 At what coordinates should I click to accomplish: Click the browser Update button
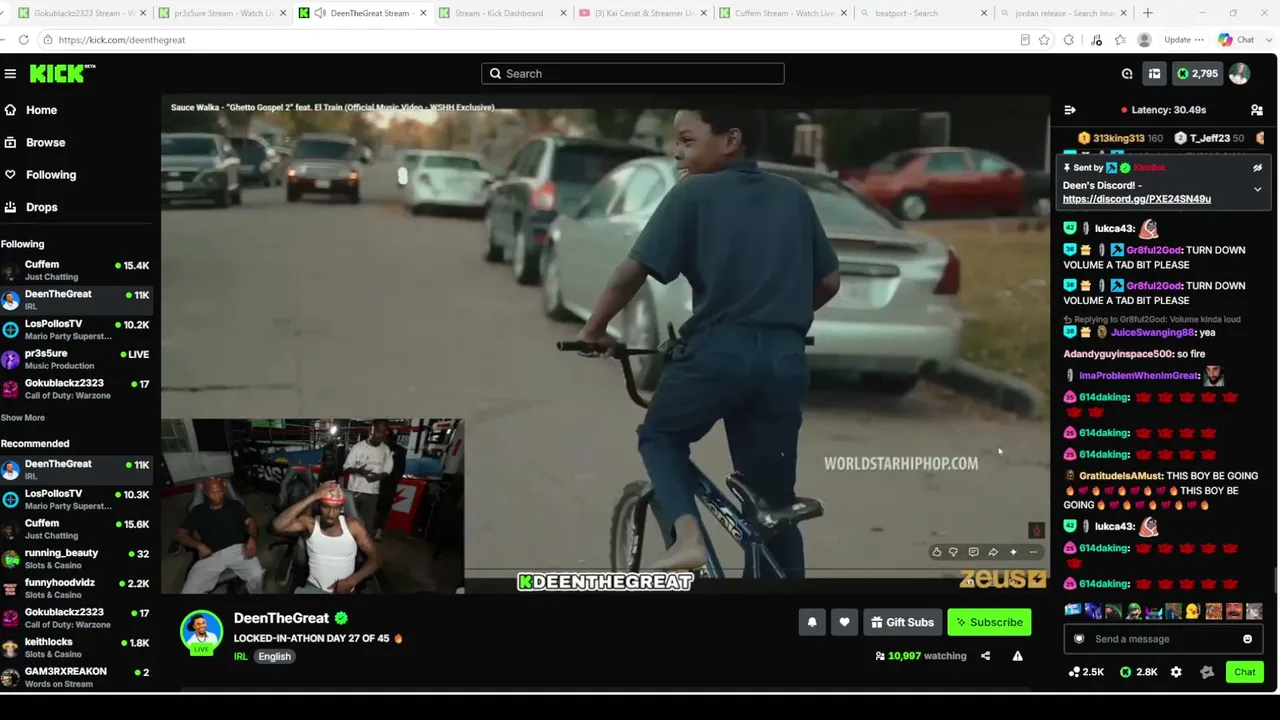[x=1183, y=40]
